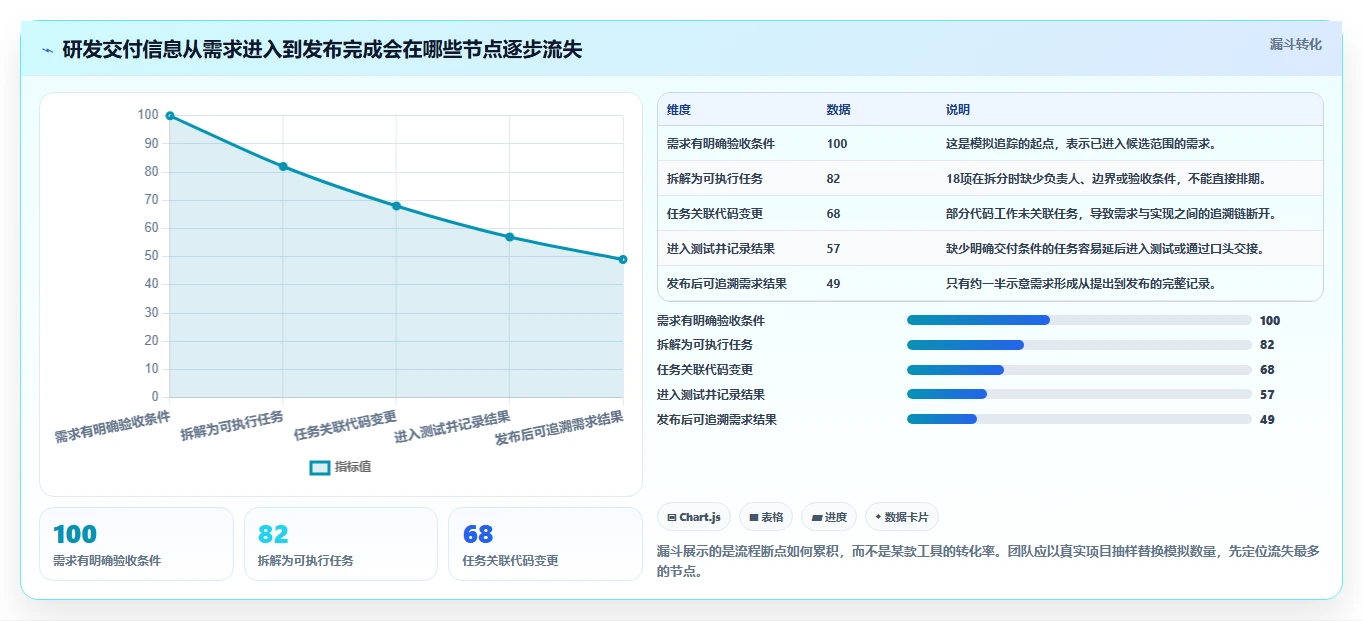Click x-axis label 需求有明确验收条件
The image size is (1363, 621).
tap(112, 426)
